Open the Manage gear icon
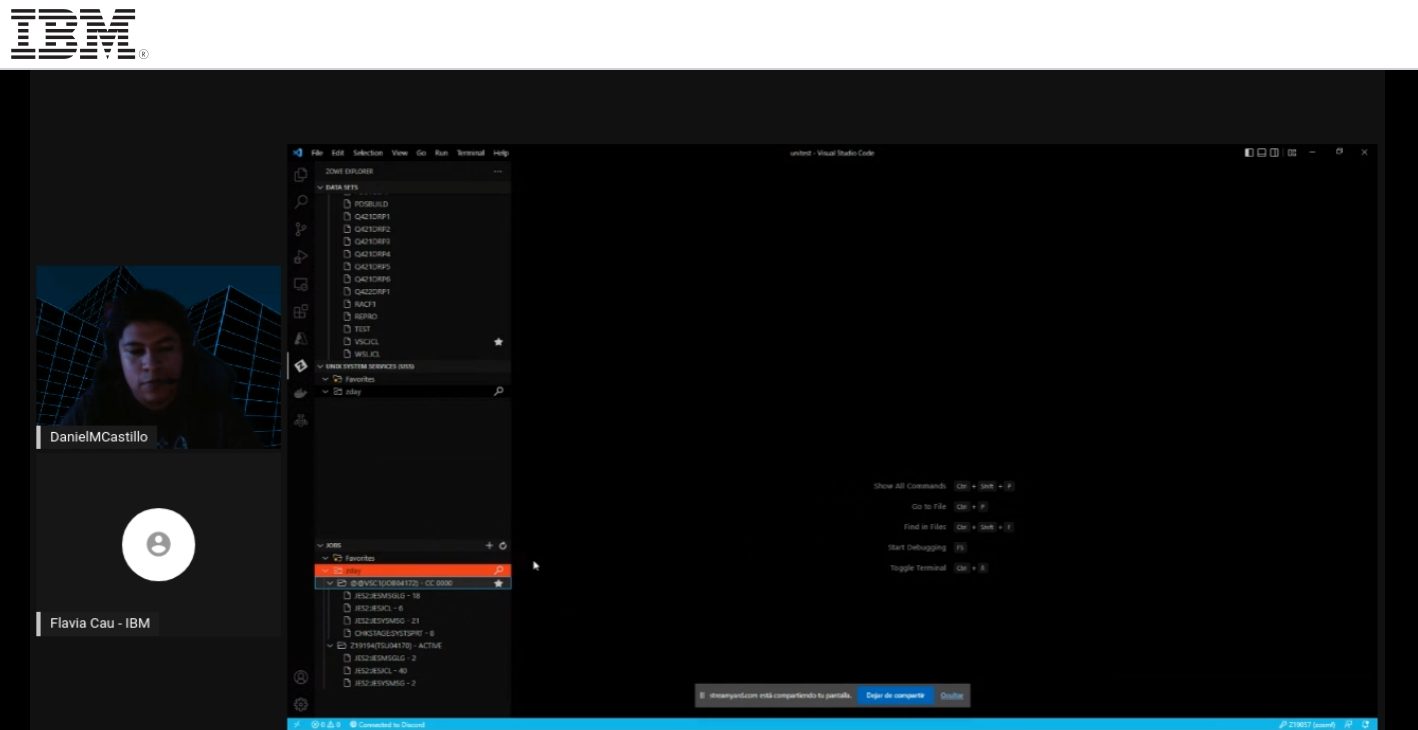This screenshot has height=730, width=1418. [x=300, y=704]
